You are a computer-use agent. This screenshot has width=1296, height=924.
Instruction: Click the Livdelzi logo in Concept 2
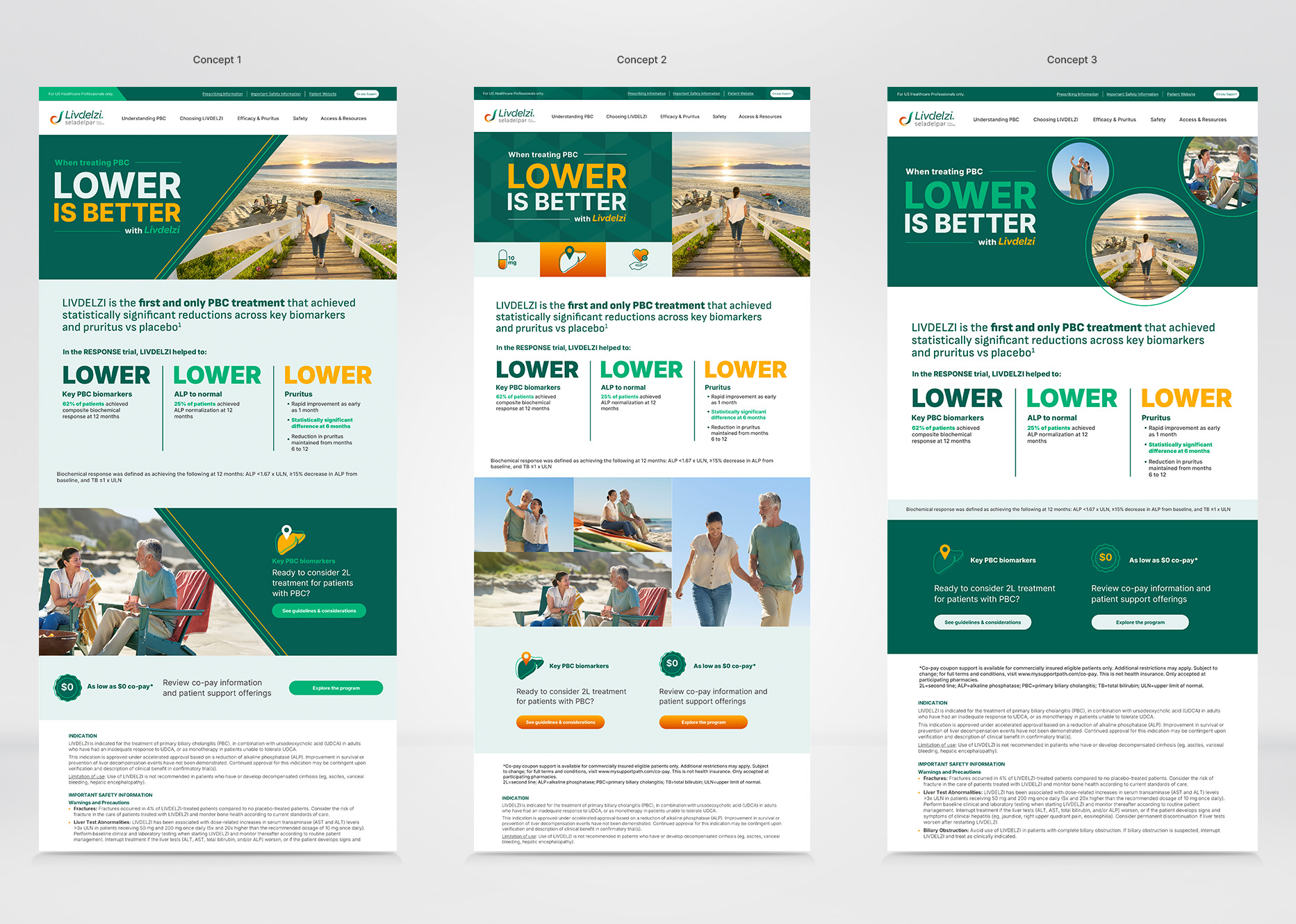[509, 115]
